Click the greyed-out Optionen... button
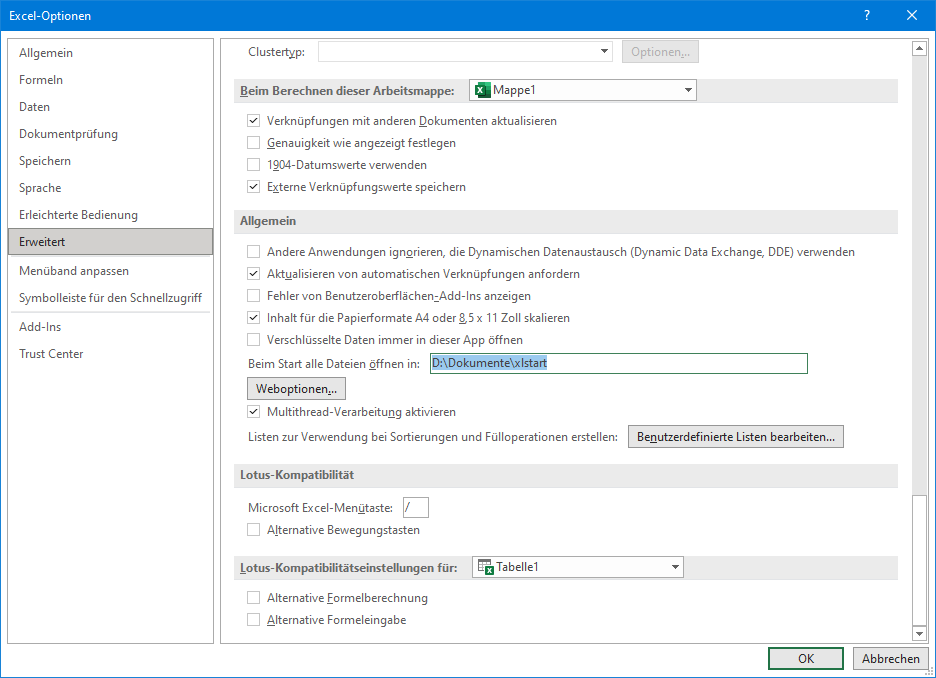This screenshot has height=678, width=936. click(660, 52)
